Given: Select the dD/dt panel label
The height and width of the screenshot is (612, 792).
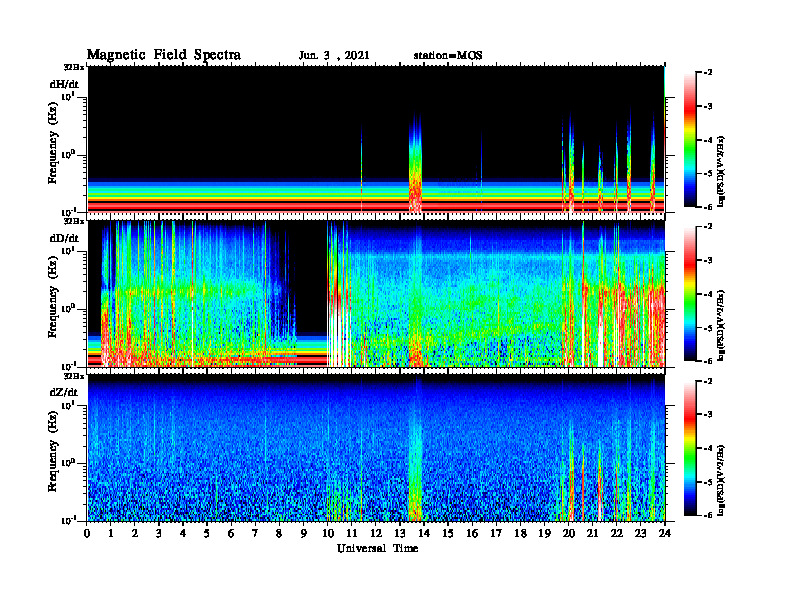Looking at the screenshot, I should tap(64, 238).
